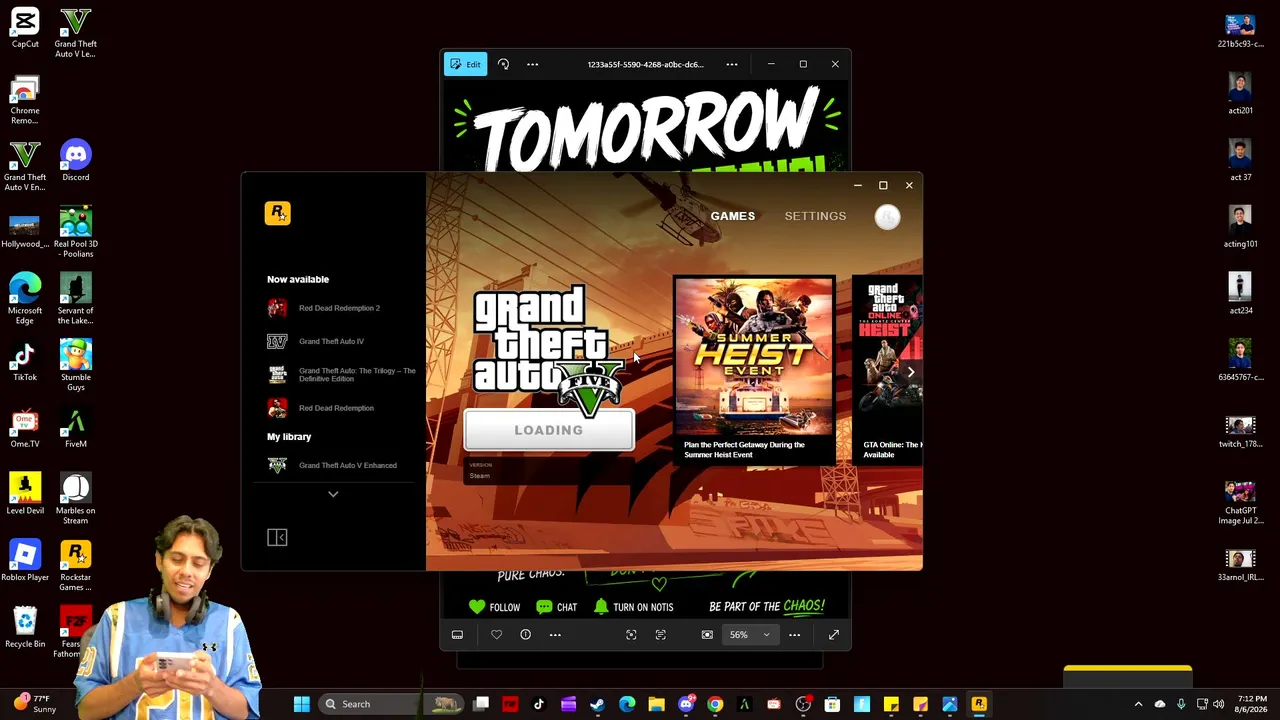Advance the news carousel with the right arrow
The image size is (1280, 720).
[910, 372]
